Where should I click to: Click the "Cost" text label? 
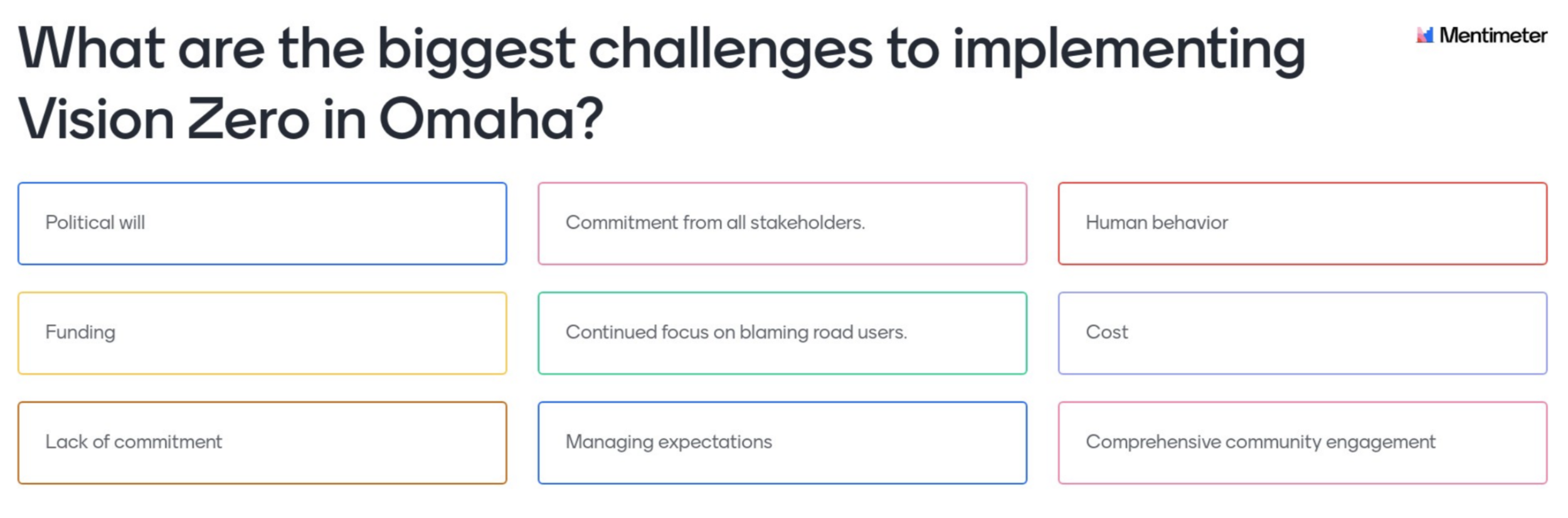pyautogui.click(x=1106, y=332)
